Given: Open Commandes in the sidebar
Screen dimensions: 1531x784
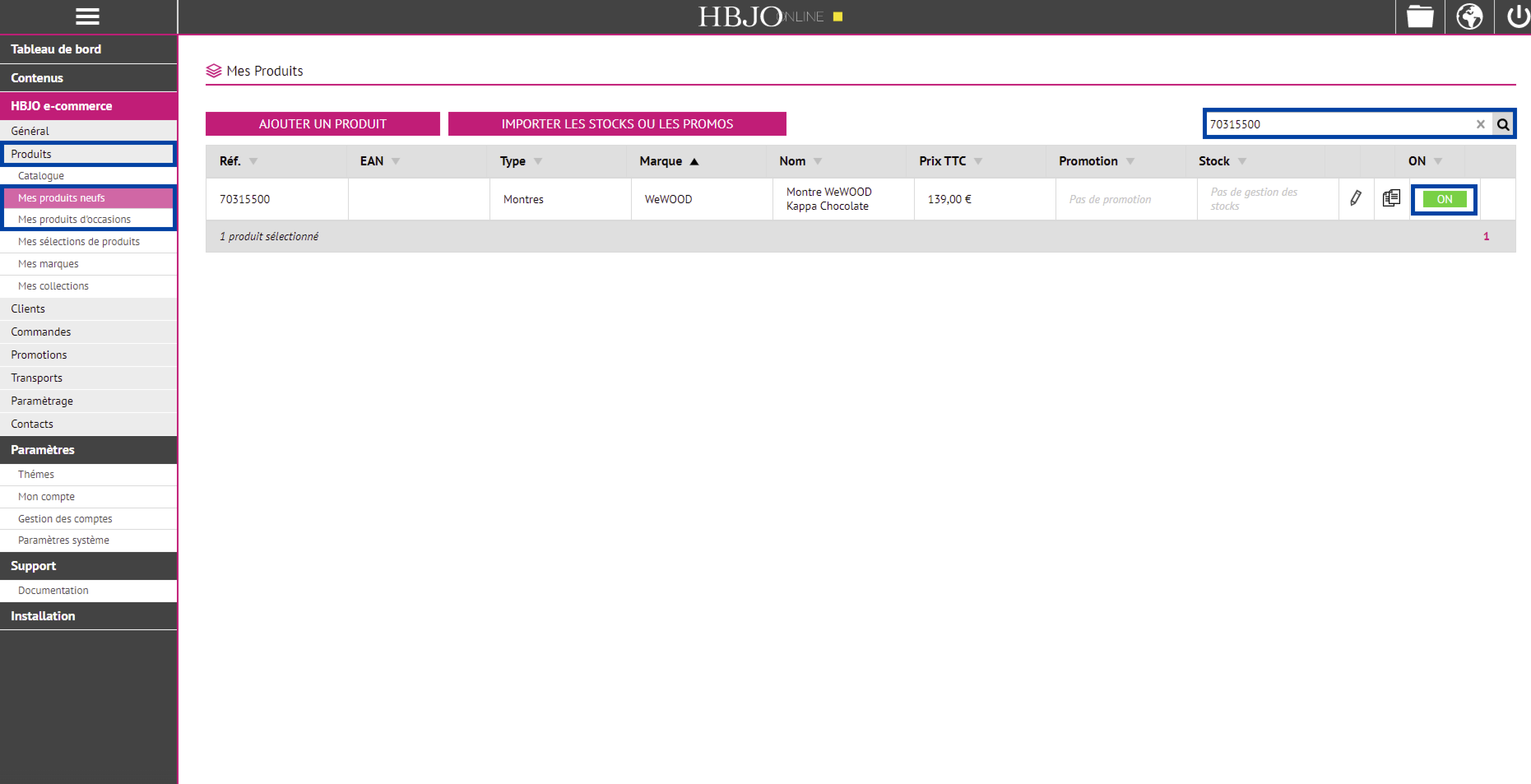Looking at the screenshot, I should (x=40, y=332).
